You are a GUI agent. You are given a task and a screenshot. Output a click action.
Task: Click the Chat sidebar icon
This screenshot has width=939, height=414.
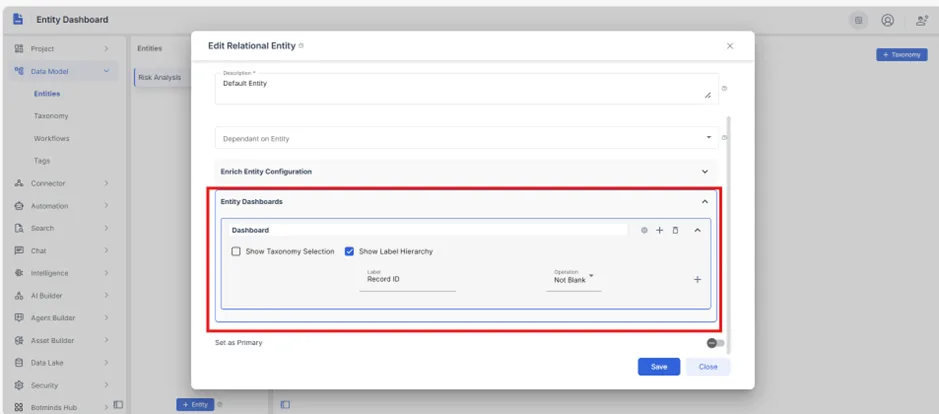click(x=19, y=250)
